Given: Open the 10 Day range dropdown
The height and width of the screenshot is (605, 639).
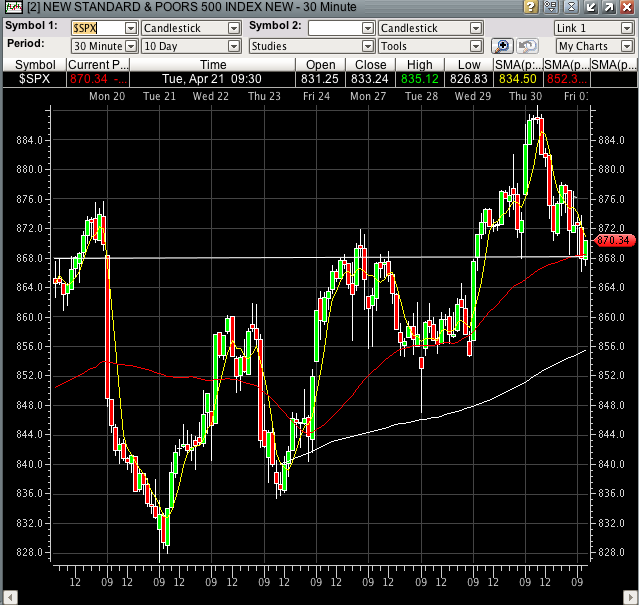Looking at the screenshot, I should [x=234, y=46].
